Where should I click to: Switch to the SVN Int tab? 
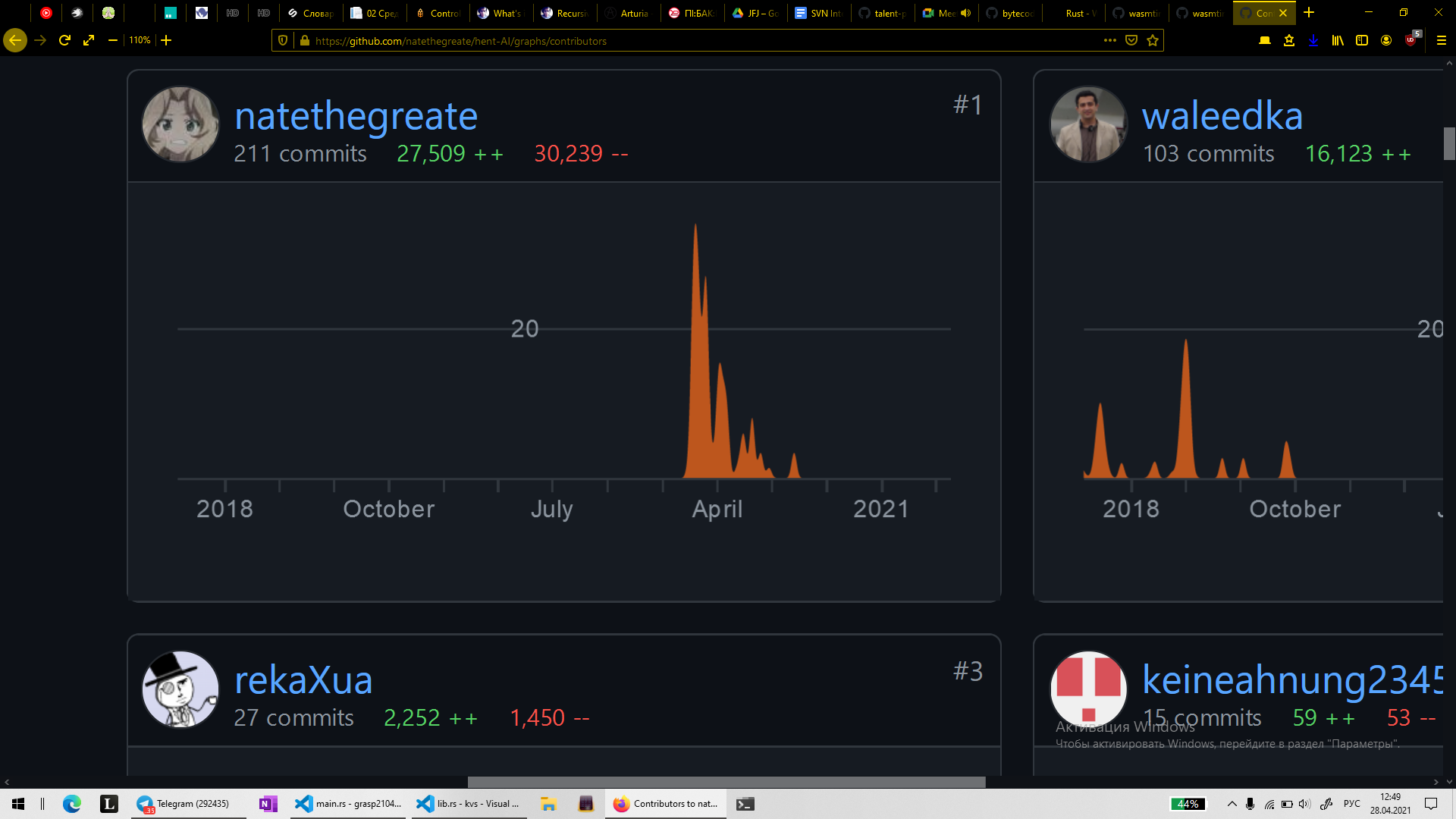click(x=818, y=13)
